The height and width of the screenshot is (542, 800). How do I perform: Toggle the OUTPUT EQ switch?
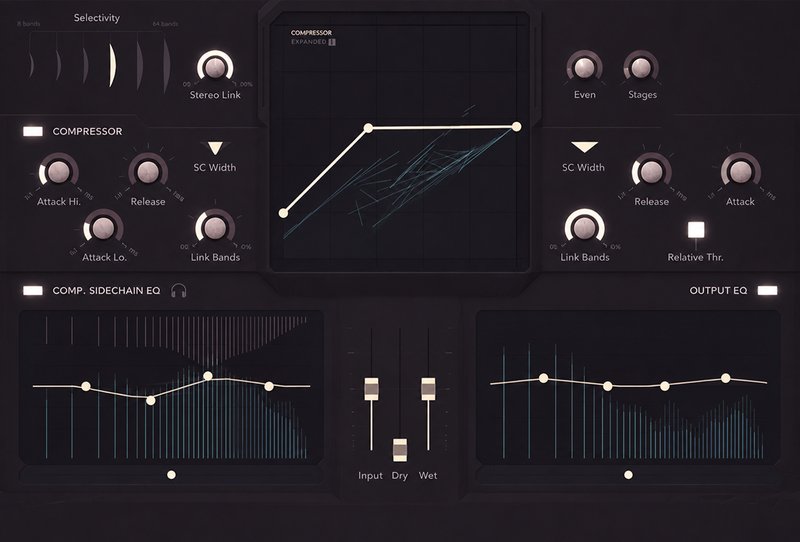(x=767, y=290)
